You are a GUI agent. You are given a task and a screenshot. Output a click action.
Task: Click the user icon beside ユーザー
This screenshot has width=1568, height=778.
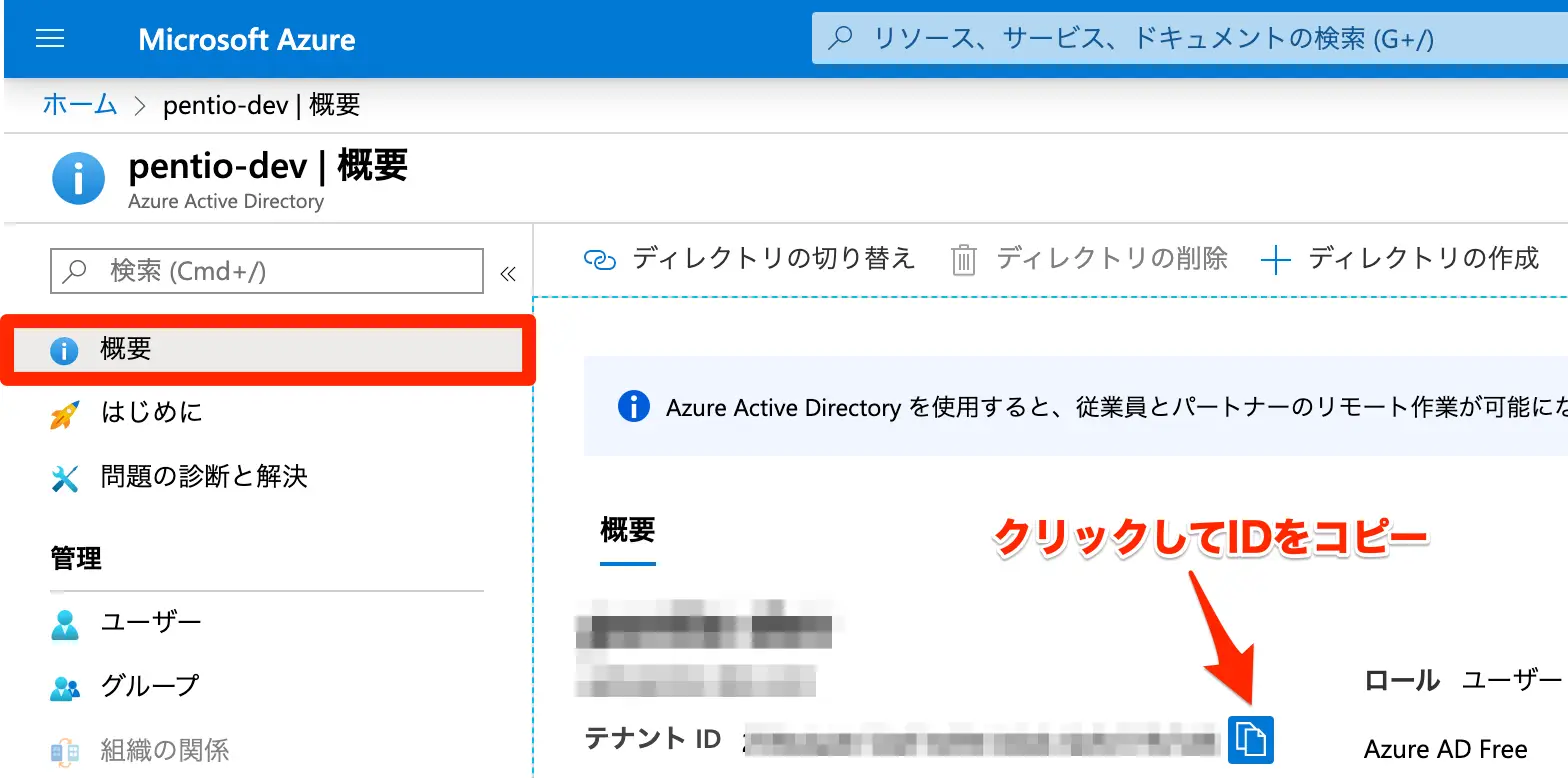(65, 624)
